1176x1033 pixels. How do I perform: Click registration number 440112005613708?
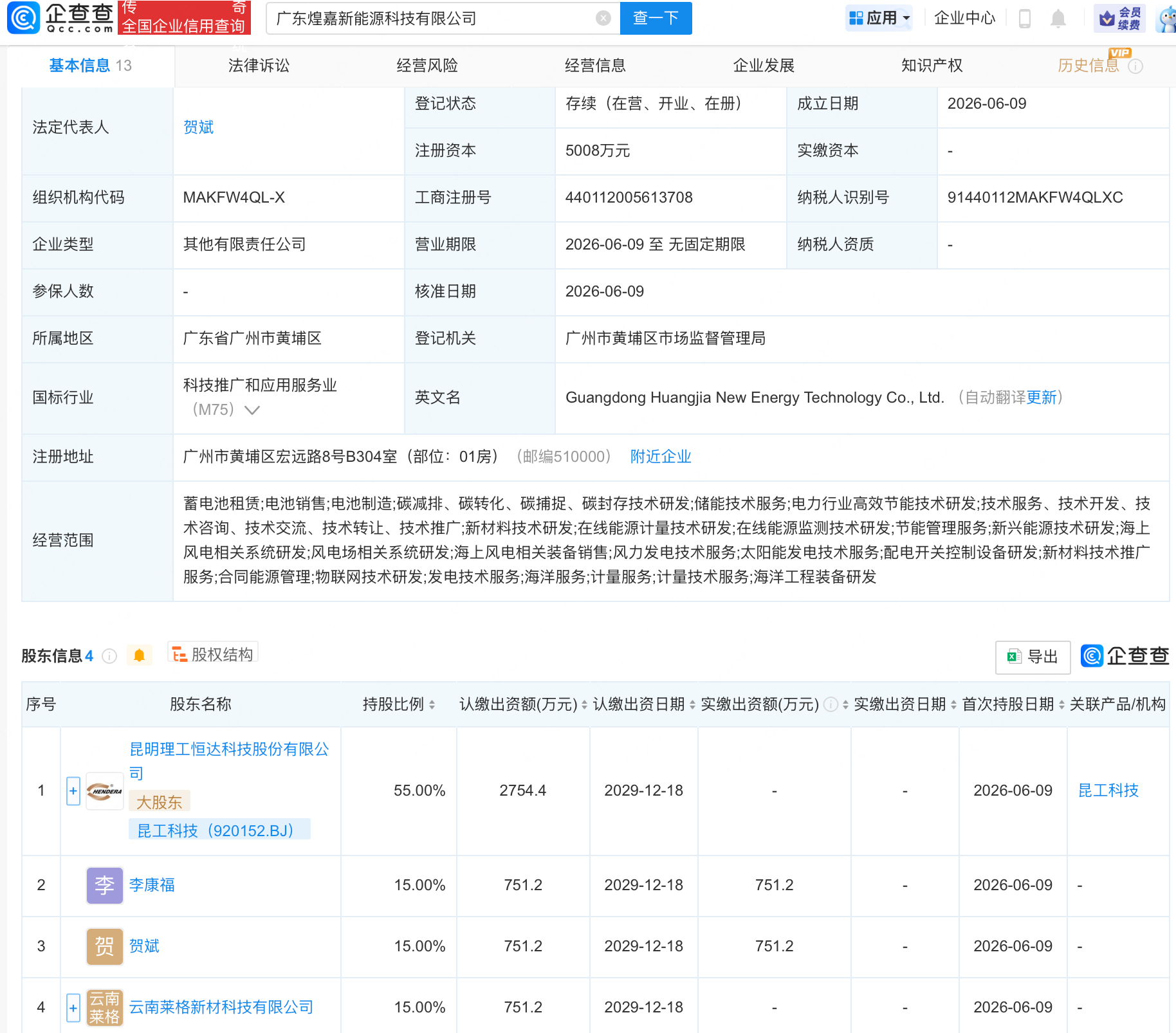coord(629,197)
